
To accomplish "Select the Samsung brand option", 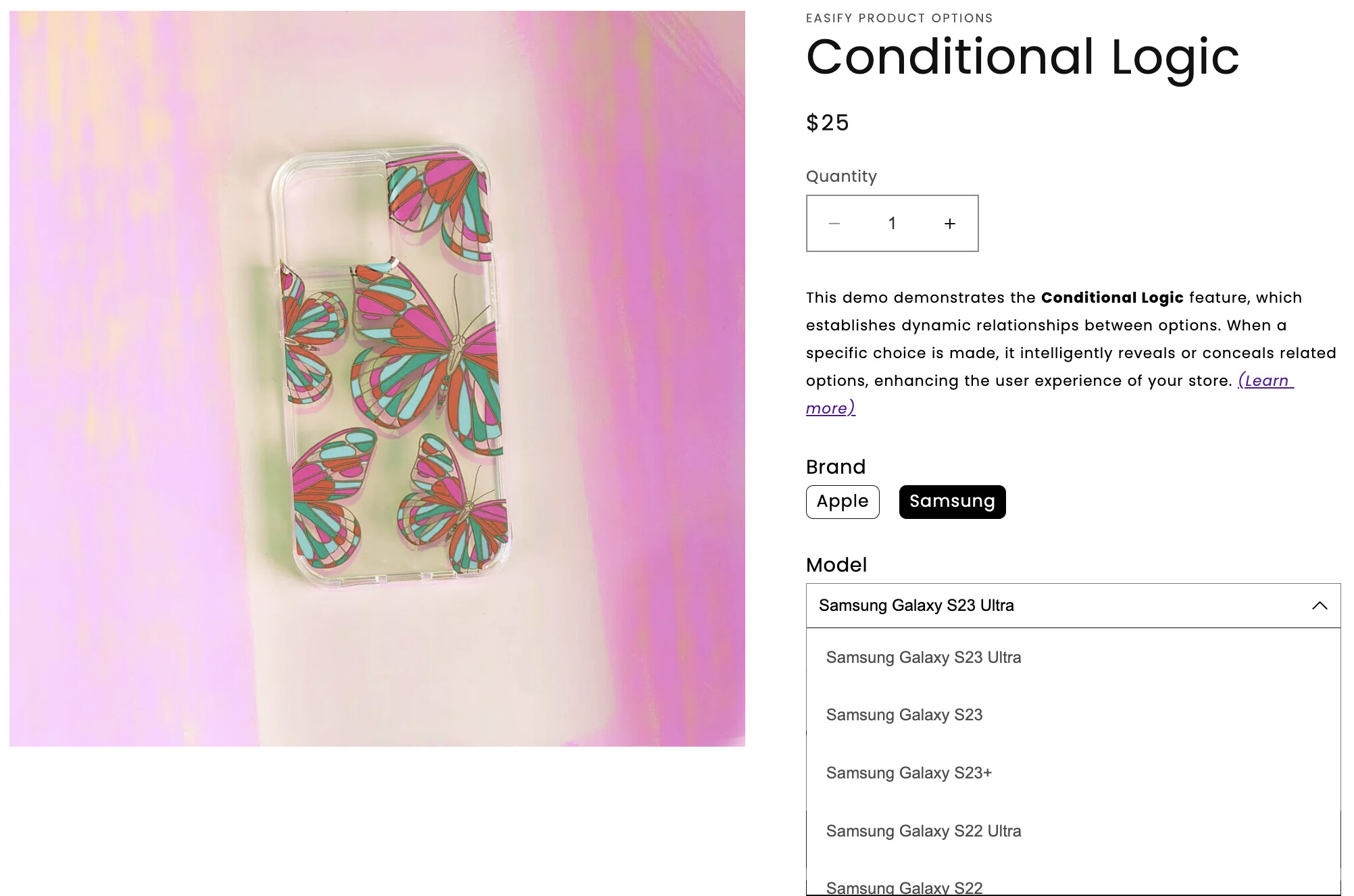I will [951, 501].
